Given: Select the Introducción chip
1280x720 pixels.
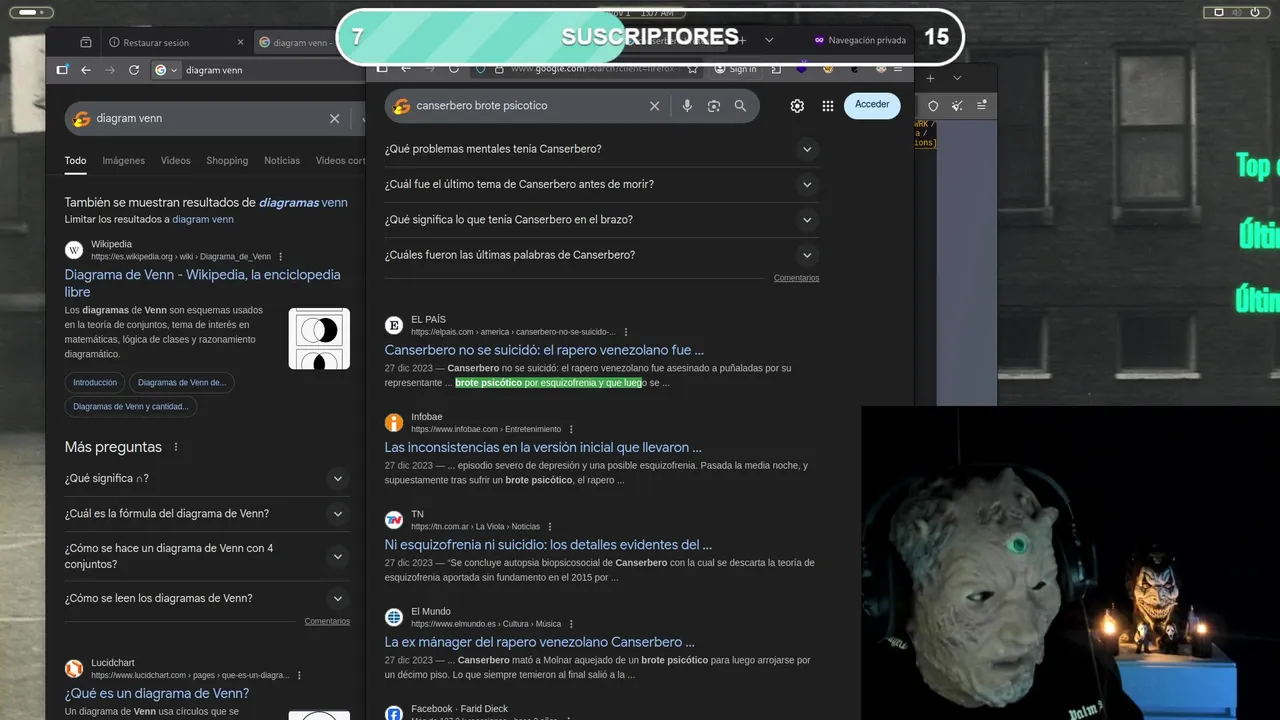Looking at the screenshot, I should (x=95, y=382).
